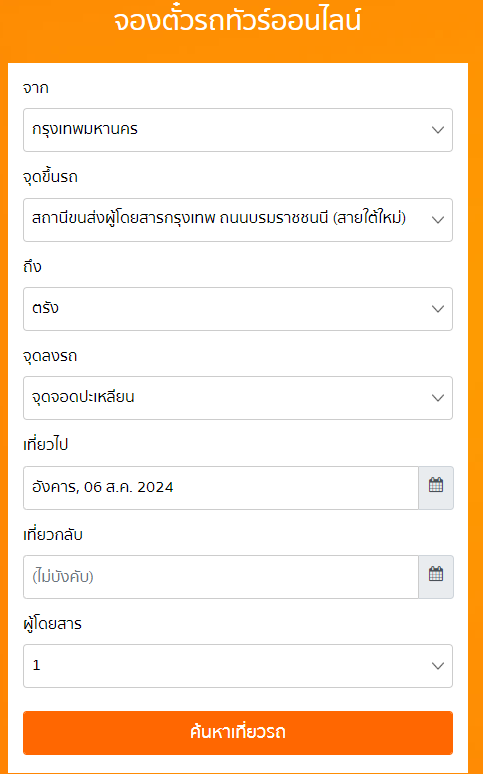Click the chevron arrow in the ตรัง box
Screen dimensions: 483x774
pyautogui.click(x=438, y=309)
